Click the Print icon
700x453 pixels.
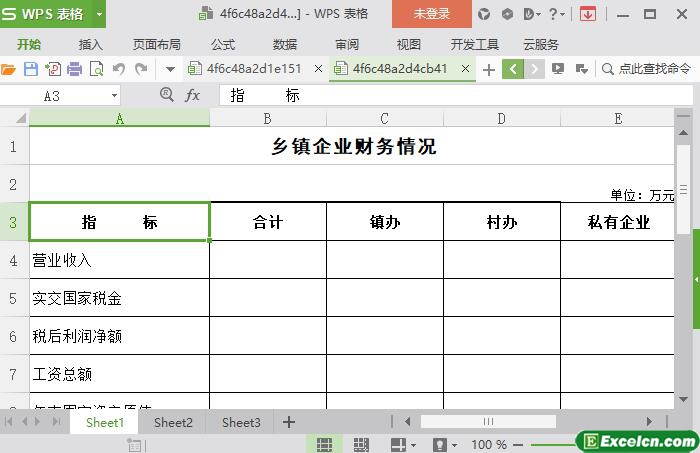click(x=75, y=69)
